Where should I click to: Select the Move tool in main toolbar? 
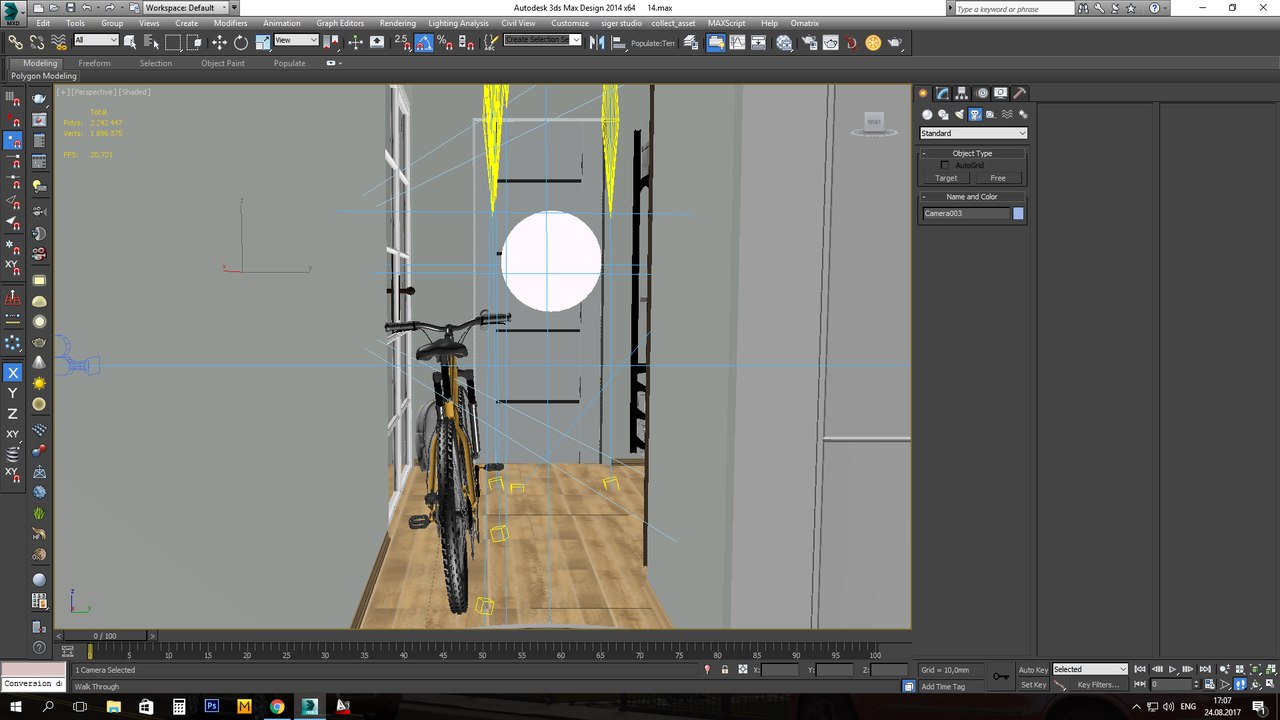(219, 42)
